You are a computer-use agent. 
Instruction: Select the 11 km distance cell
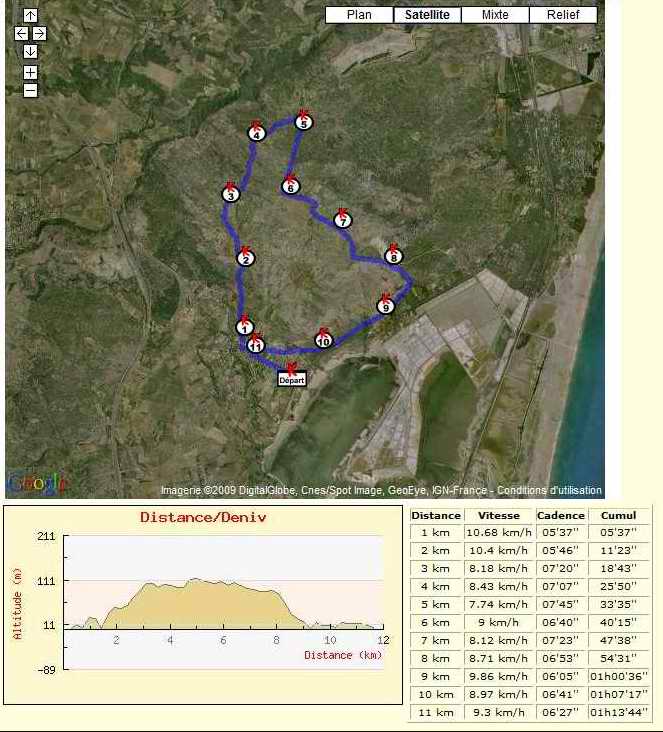coord(436,712)
